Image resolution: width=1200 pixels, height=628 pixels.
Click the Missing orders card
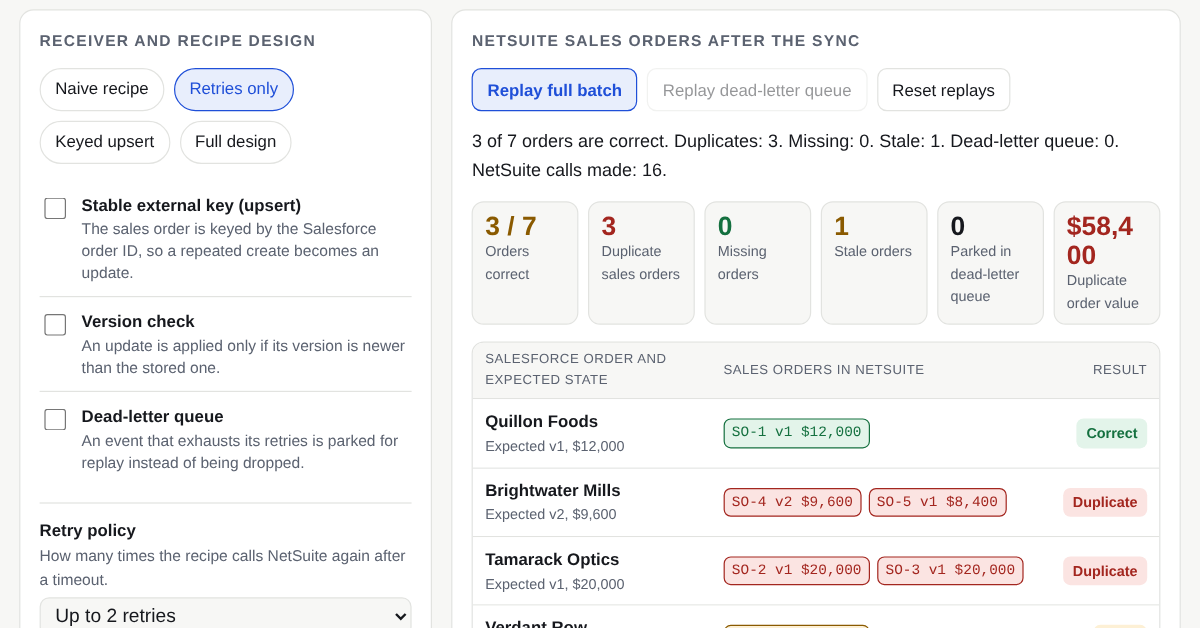pos(757,263)
